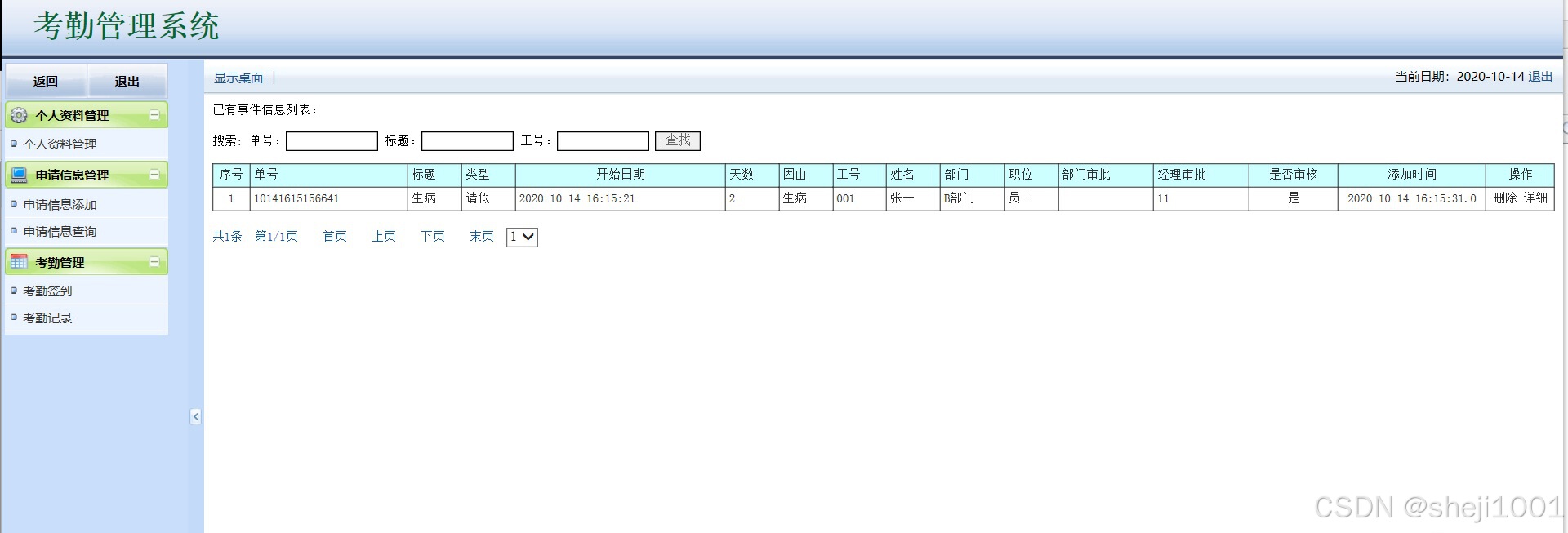Click the 第1/1页 page indicator

276,236
